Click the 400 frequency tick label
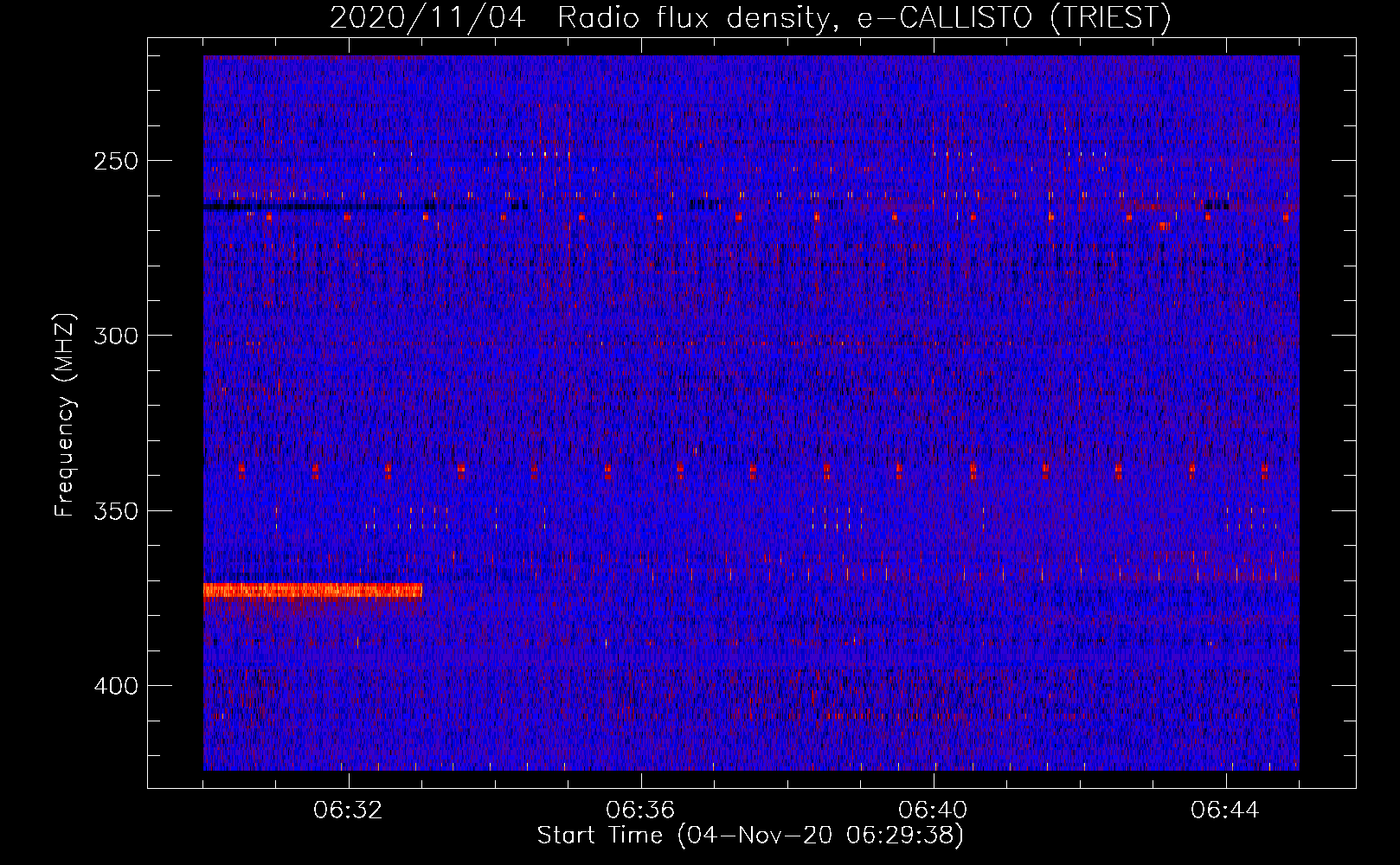This screenshot has height=865, width=1400. pyautogui.click(x=116, y=686)
